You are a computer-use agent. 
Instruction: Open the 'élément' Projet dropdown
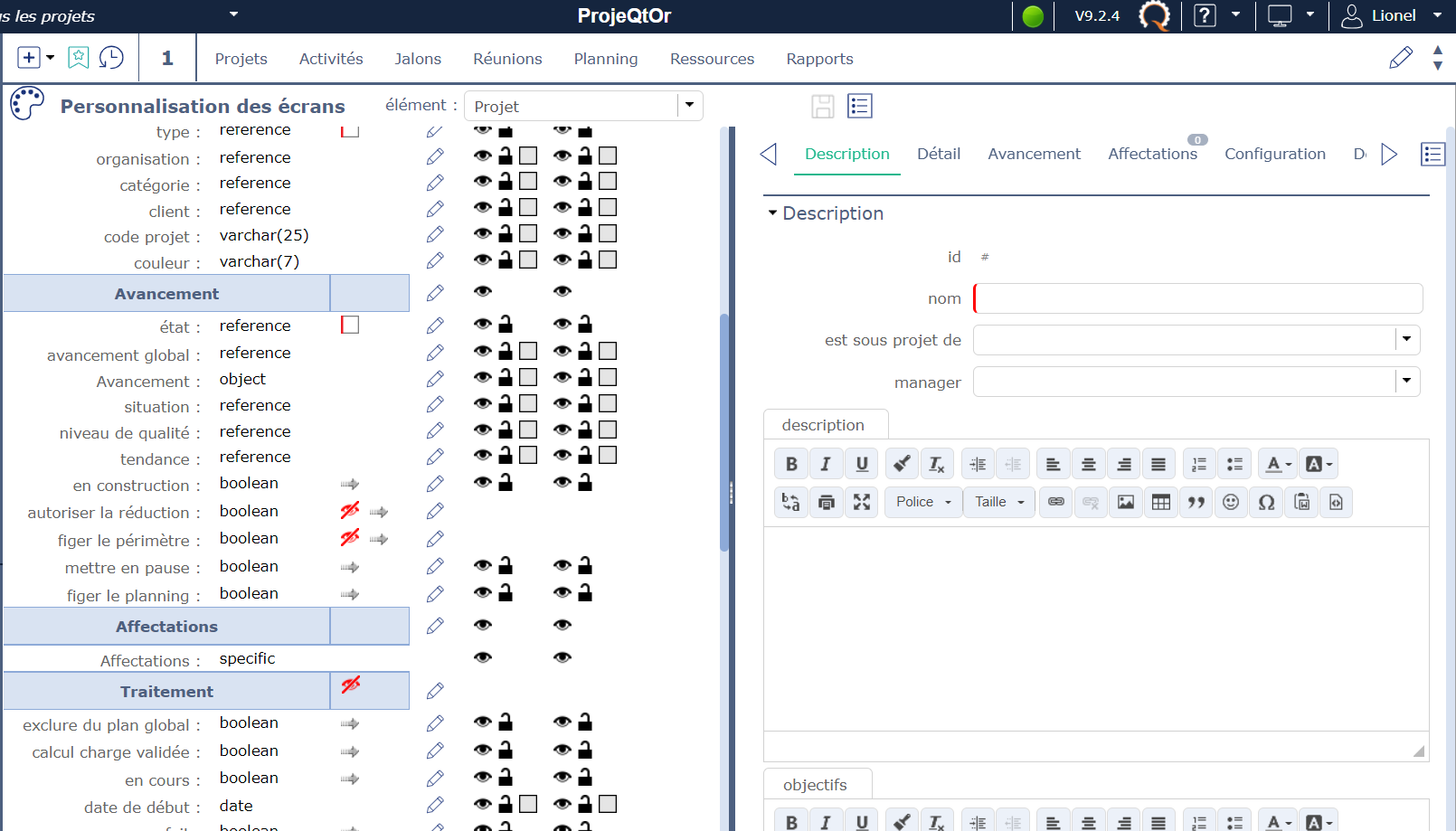pyautogui.click(x=689, y=106)
